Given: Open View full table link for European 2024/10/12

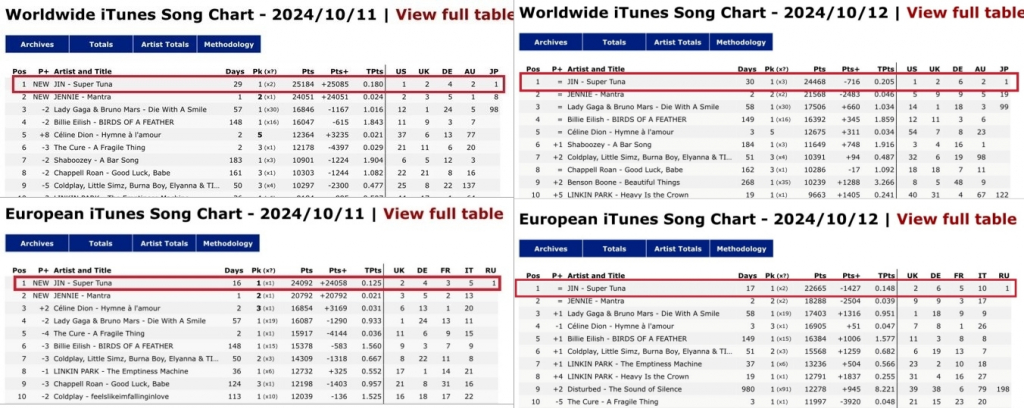Looking at the screenshot, I should coord(959,219).
